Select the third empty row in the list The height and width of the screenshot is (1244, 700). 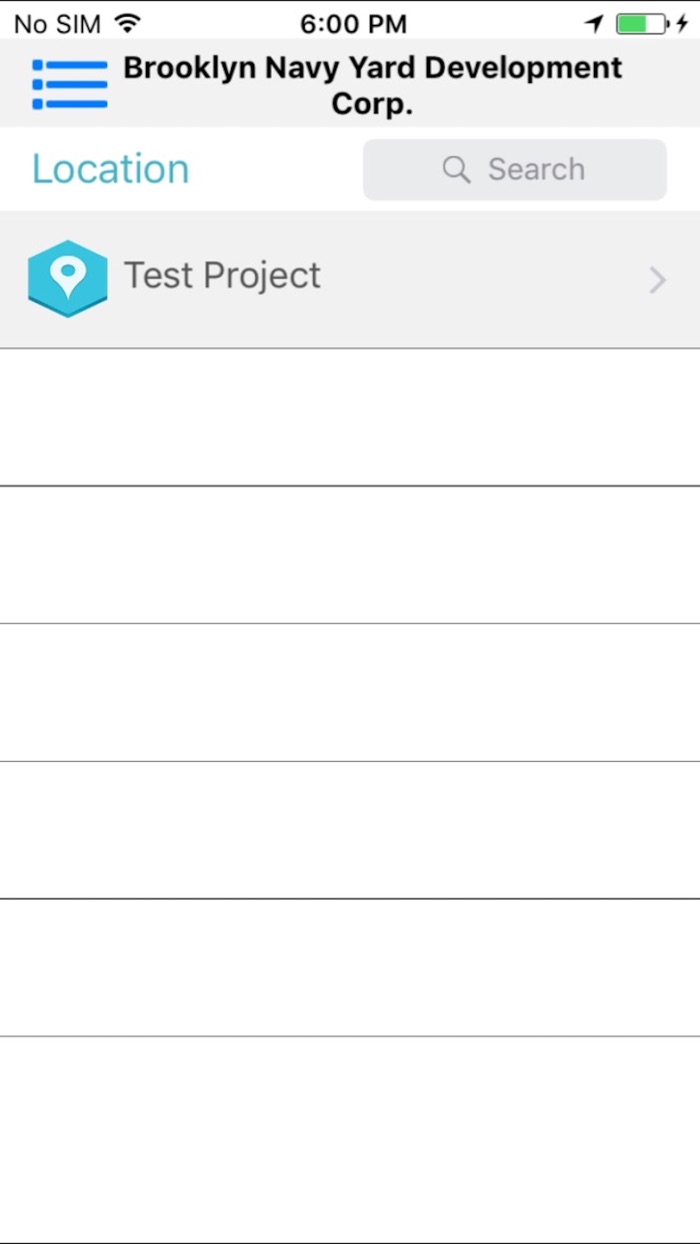350,693
